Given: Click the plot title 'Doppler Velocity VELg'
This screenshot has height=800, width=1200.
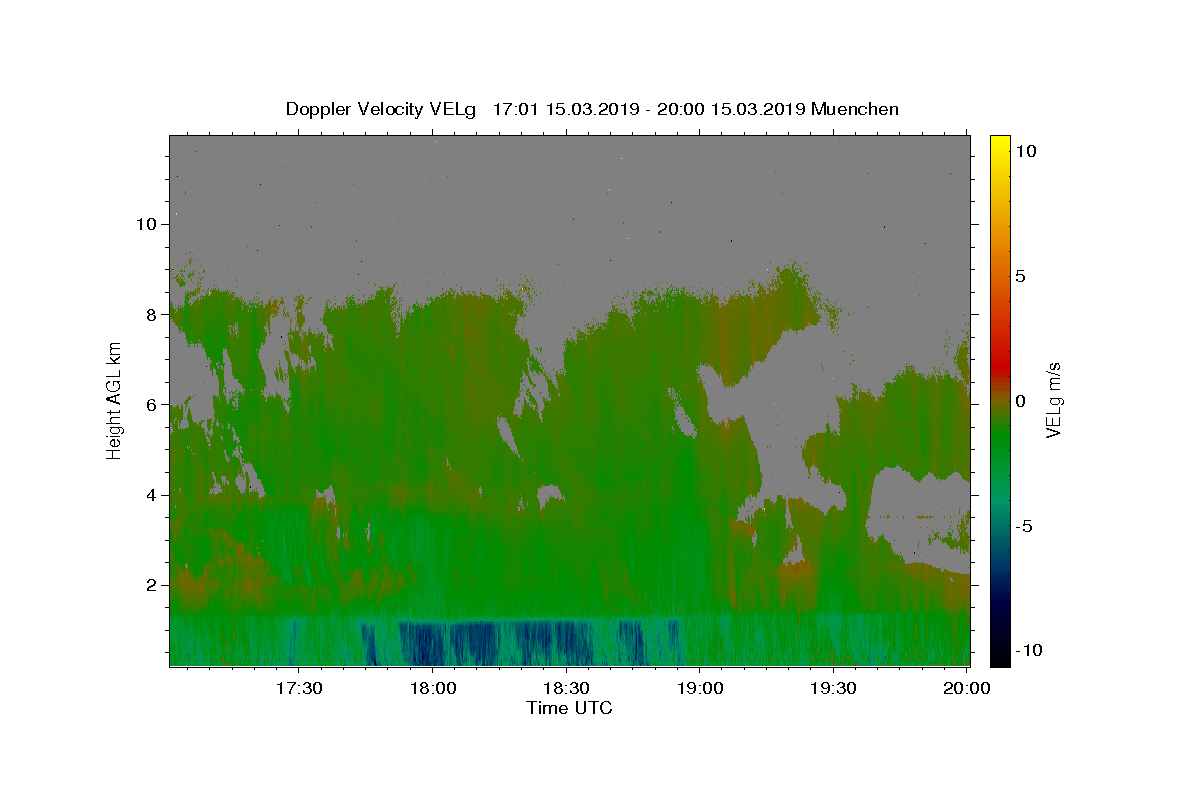Looking at the screenshot, I should pos(382,109).
